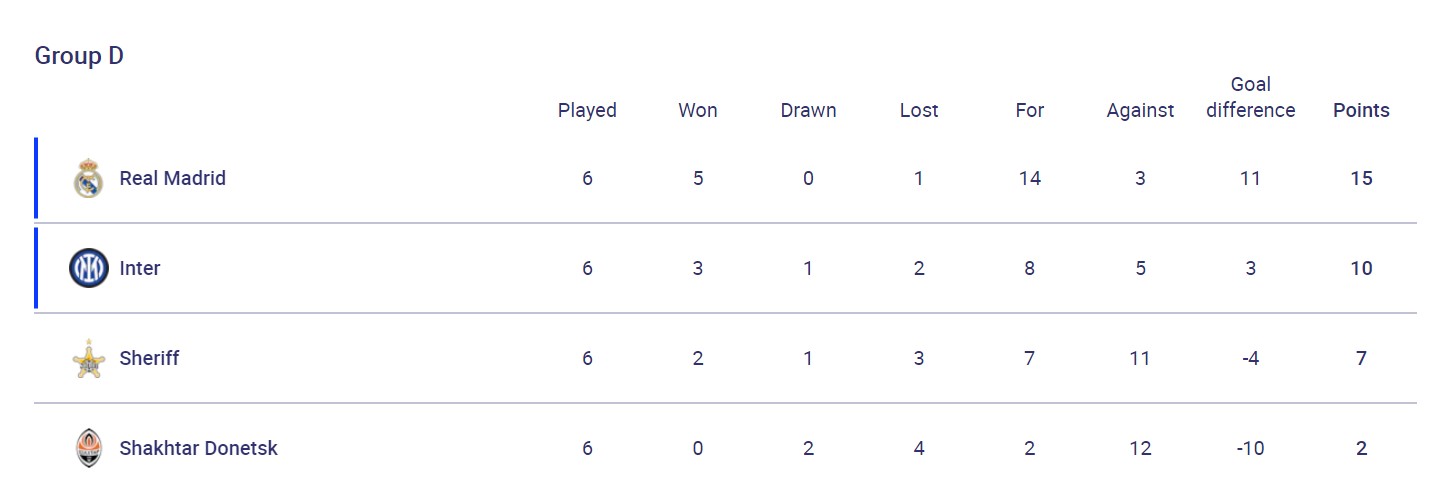The width and height of the screenshot is (1447, 502).
Task: Click the Against column header
Action: coord(1140,110)
